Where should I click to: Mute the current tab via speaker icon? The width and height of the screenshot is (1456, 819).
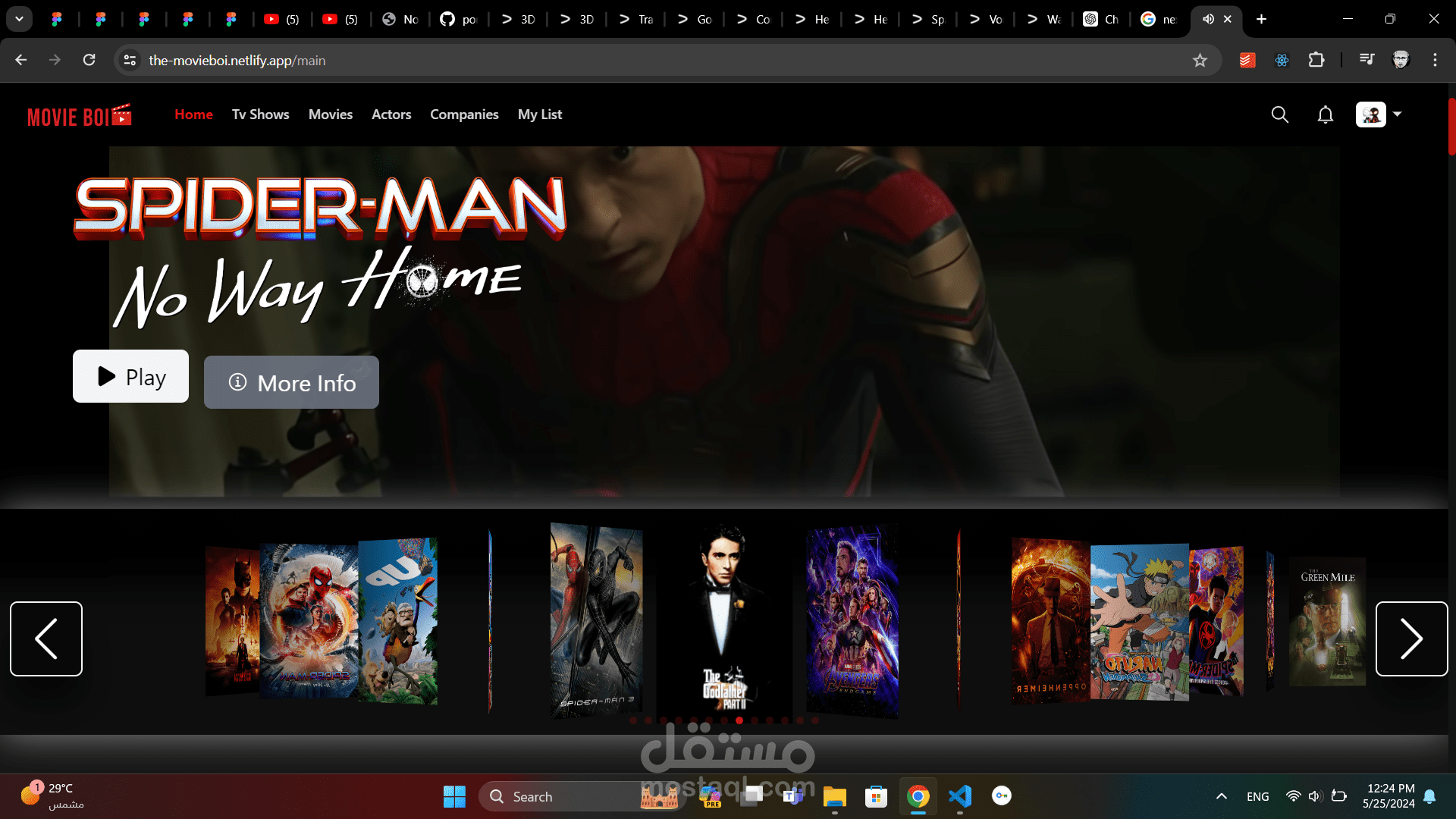[1208, 19]
